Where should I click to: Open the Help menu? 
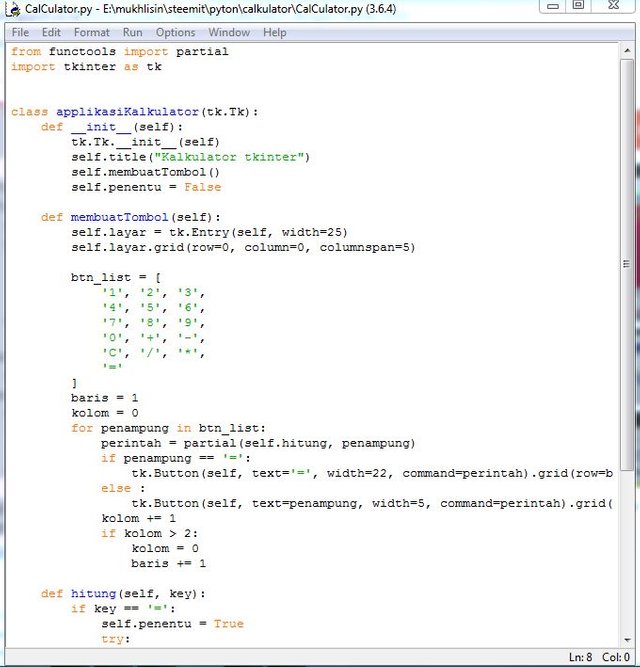274,32
